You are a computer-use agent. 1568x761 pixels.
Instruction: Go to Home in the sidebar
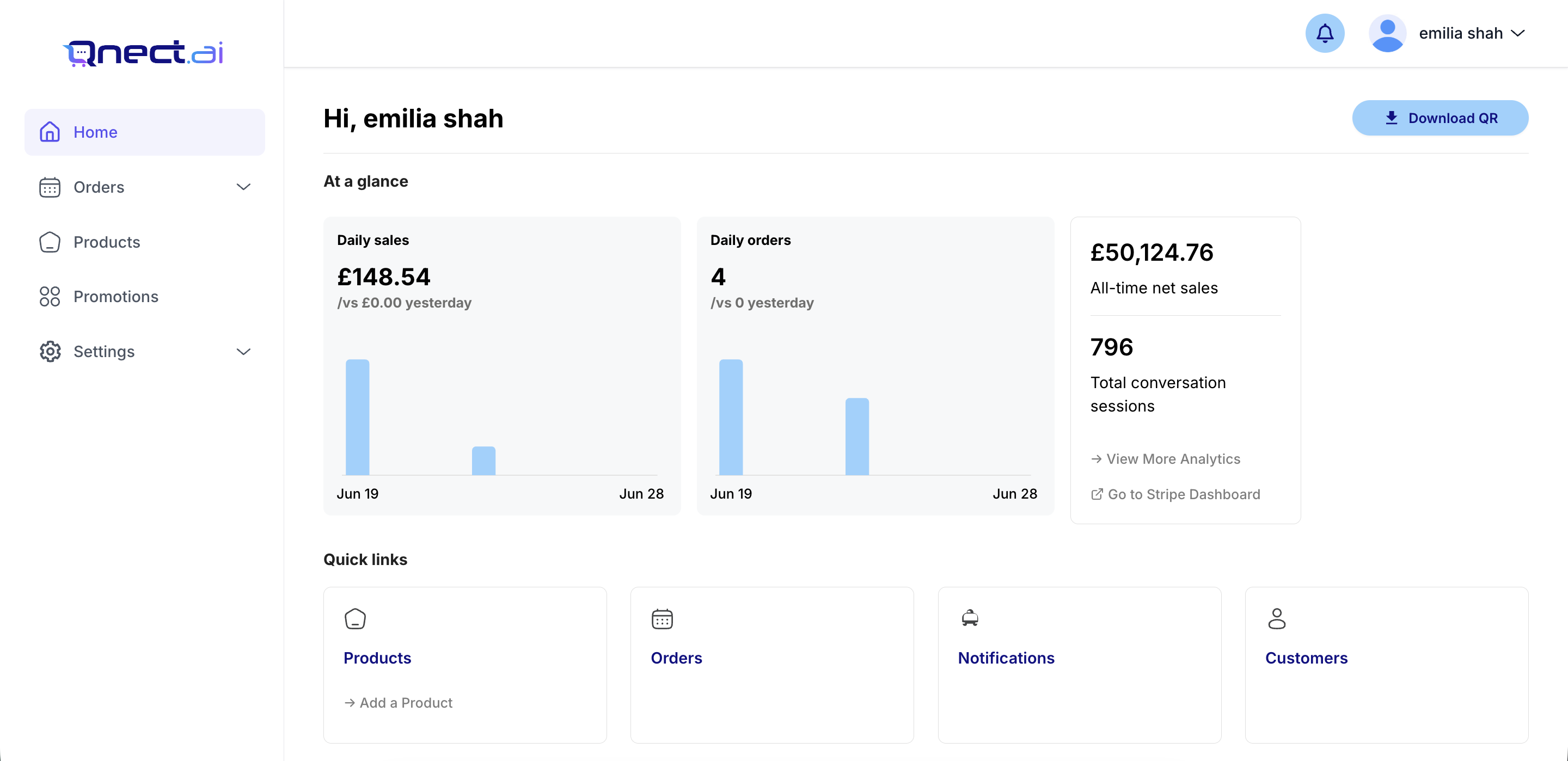click(144, 132)
